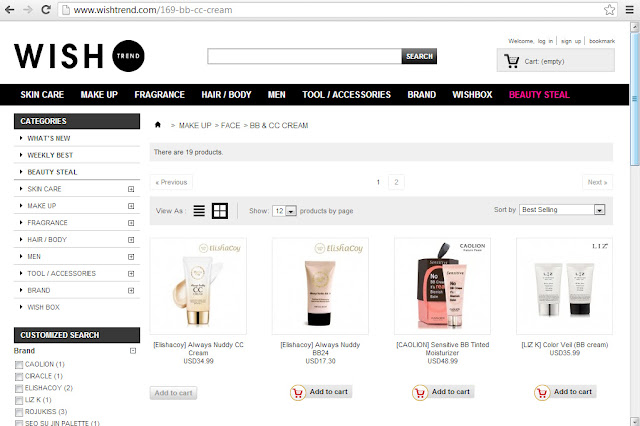Open WISH BOX sidebar category
Viewport: 640px width, 426px height.
pyautogui.click(x=43, y=307)
